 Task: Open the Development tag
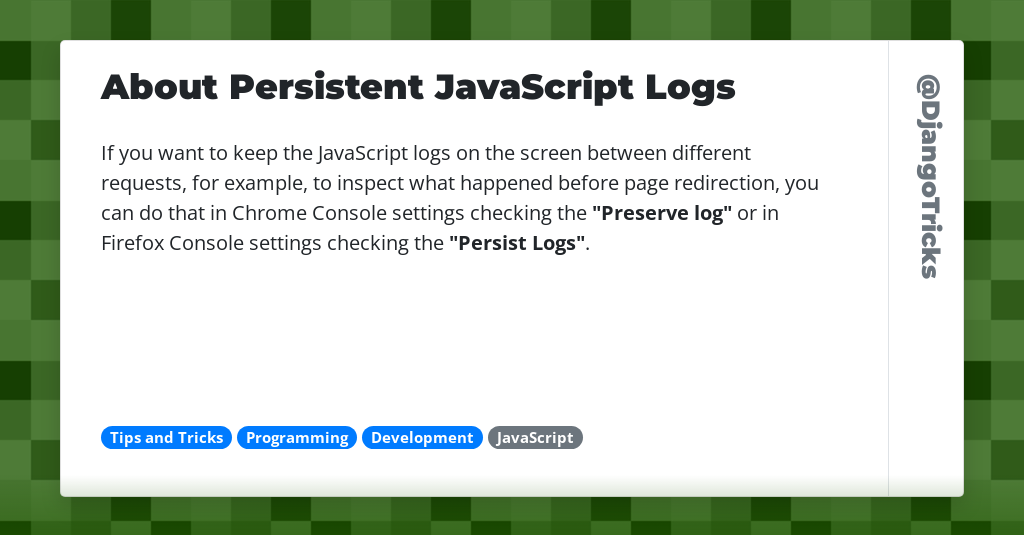[x=422, y=438]
